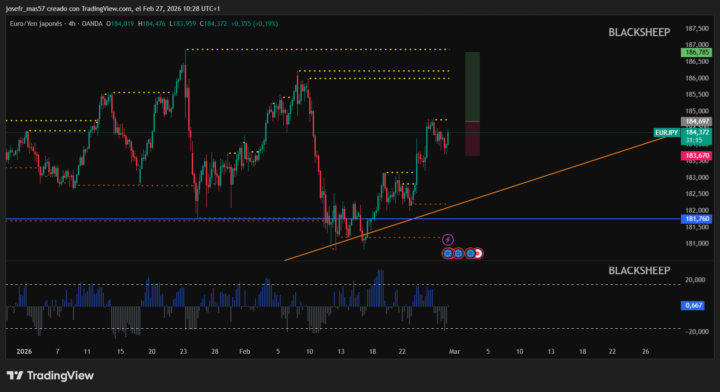
Task: Select the orange ascending trendline
Action: pyautogui.click(x=475, y=198)
